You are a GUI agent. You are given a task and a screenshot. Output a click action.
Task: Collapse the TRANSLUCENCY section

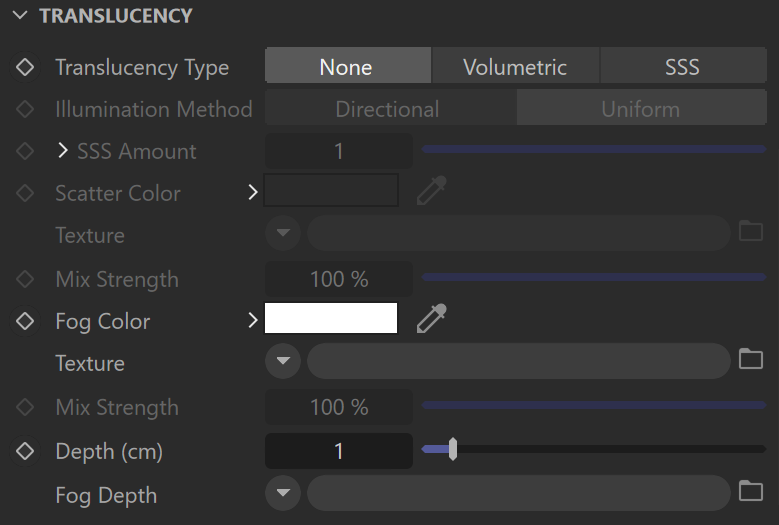20,15
